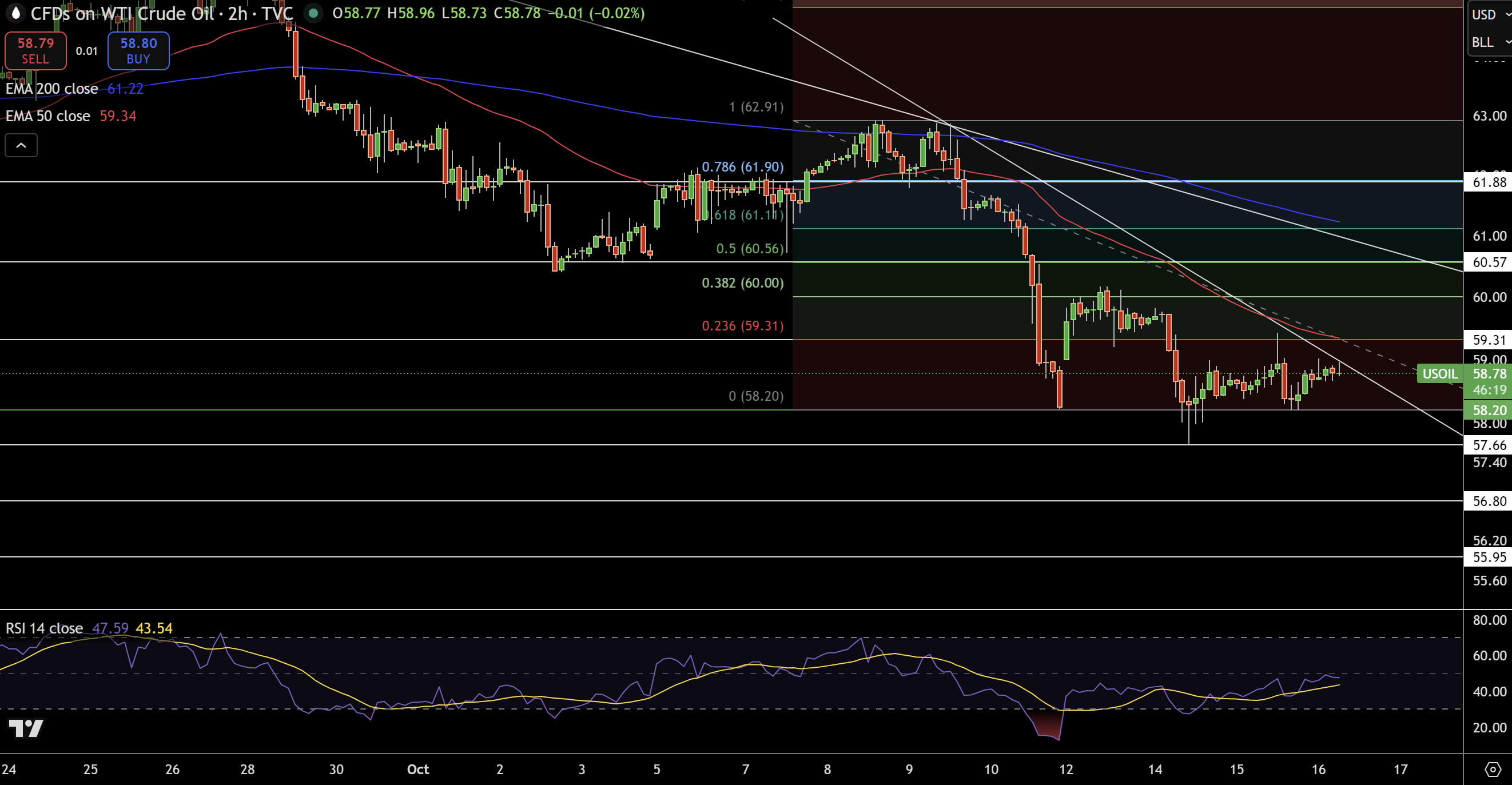The image size is (1512, 785).
Task: Click the USOIL price tag label
Action: [1439, 374]
